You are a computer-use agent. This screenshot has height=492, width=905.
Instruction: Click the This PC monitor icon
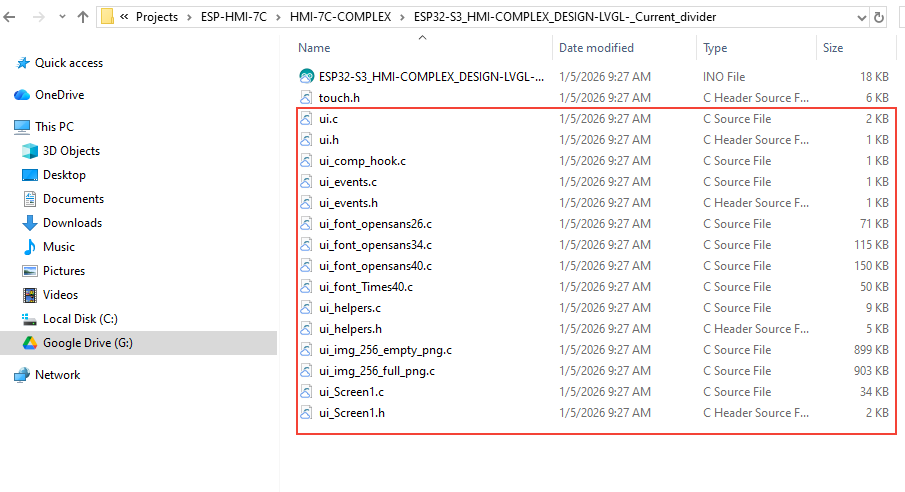pyautogui.click(x=22, y=126)
